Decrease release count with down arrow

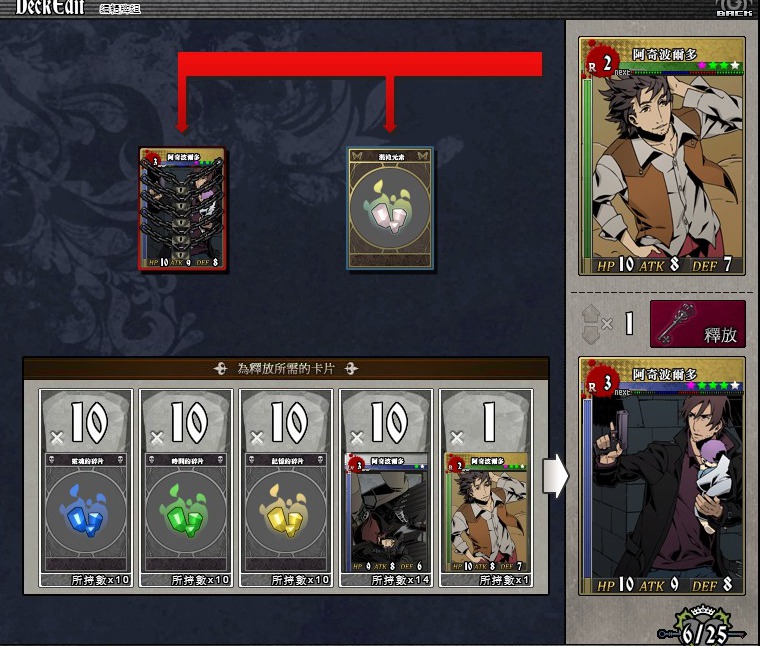coord(591,334)
